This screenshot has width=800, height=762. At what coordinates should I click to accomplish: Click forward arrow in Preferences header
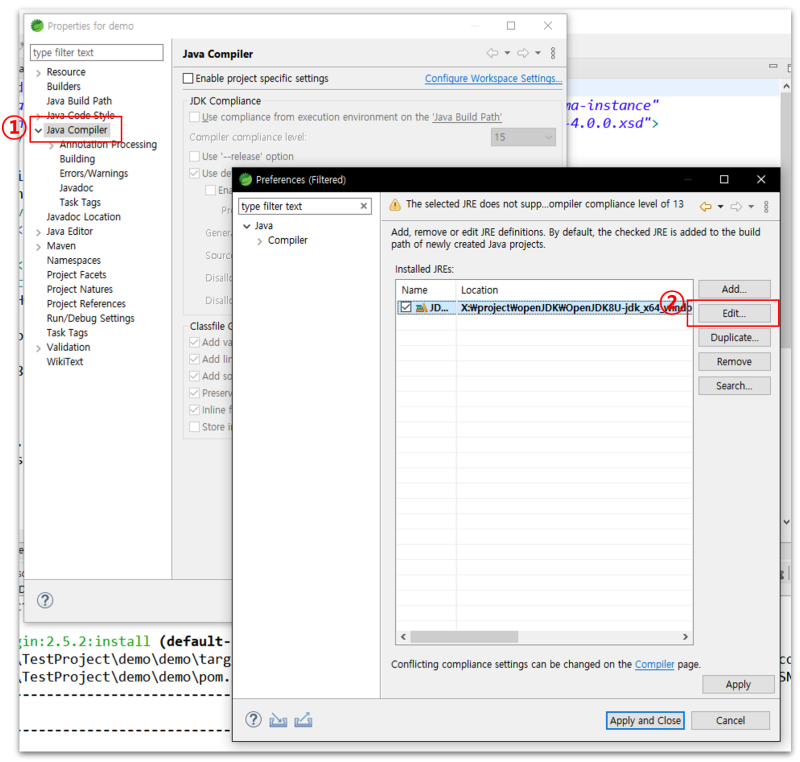click(x=736, y=207)
